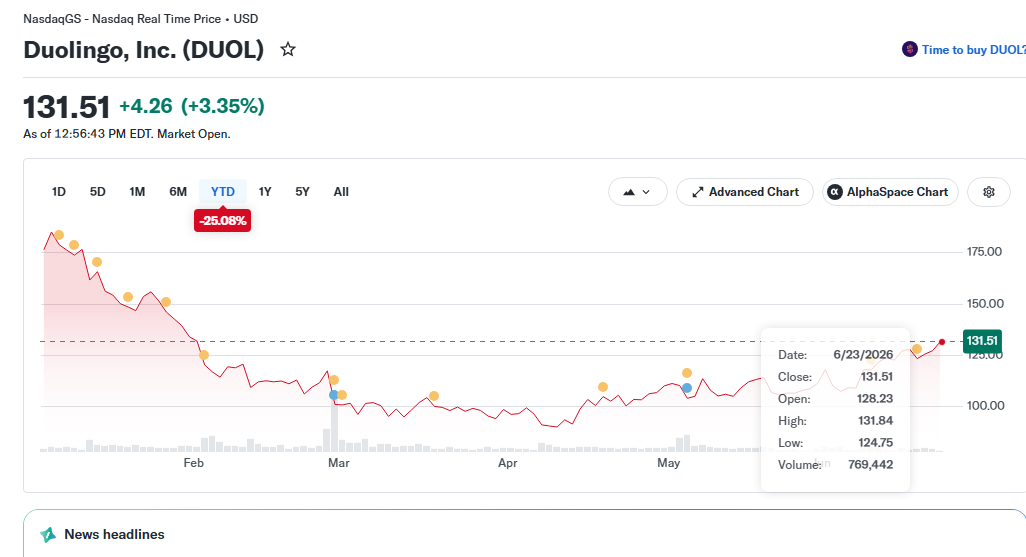Click the +4.26 (+3.35%) price change
This screenshot has width=1026, height=557.
pos(192,105)
